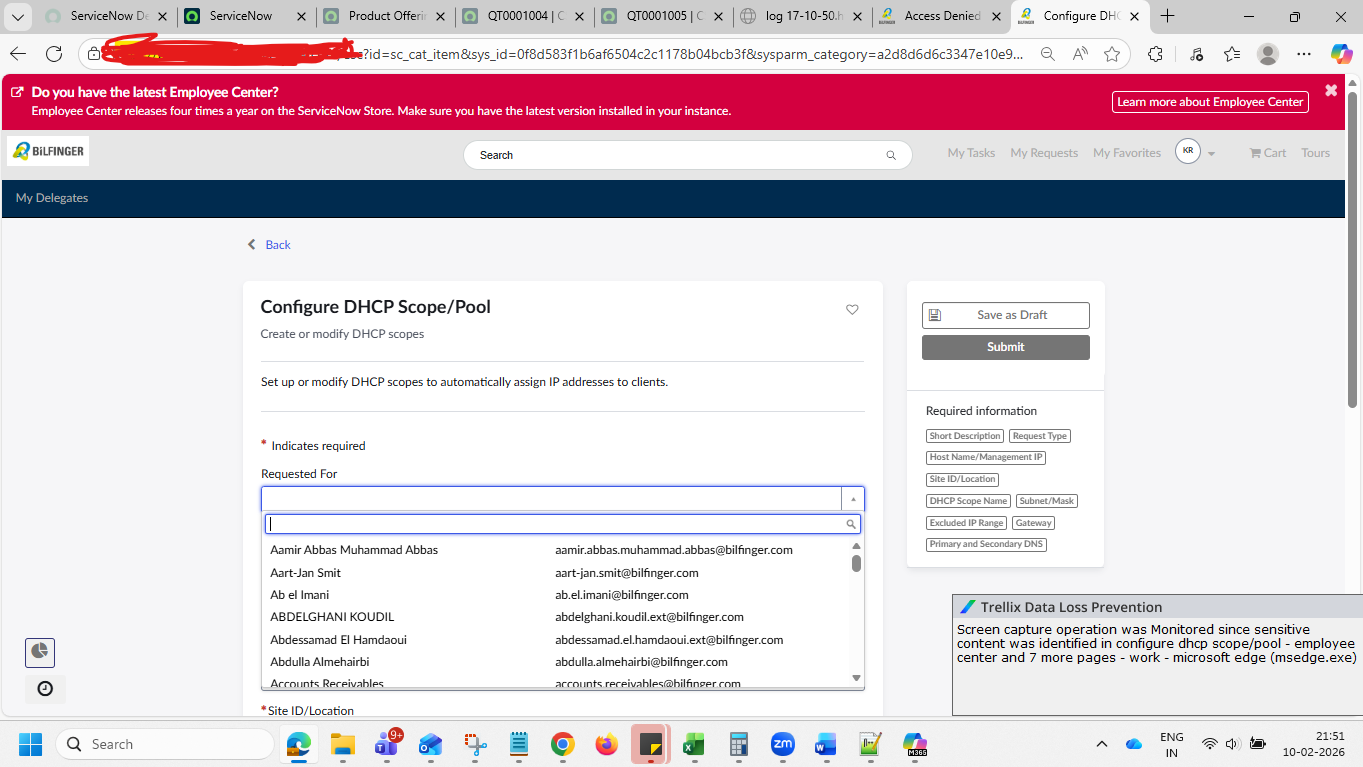Click the KR user avatar
The height and width of the screenshot is (767, 1363).
click(1187, 152)
